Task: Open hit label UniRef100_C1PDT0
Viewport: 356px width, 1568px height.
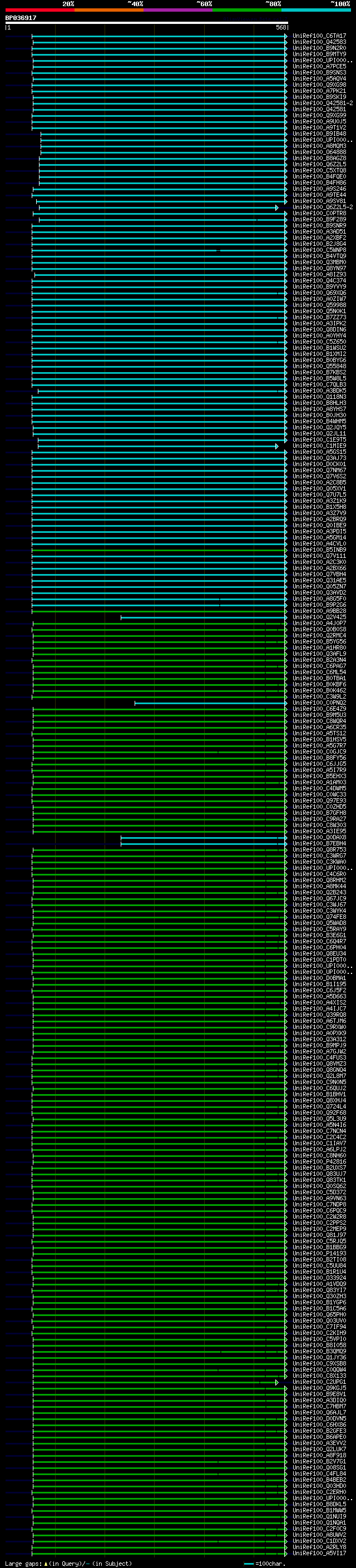Action: pos(319,960)
